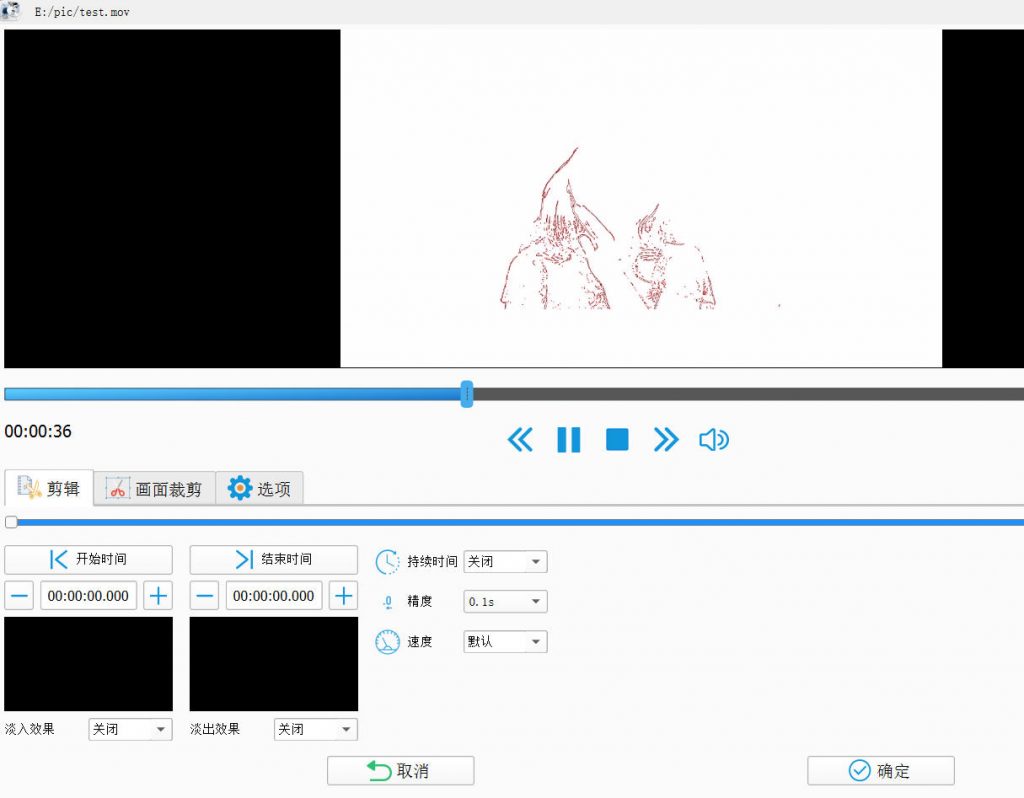Decrease end time with minus button
Viewport: 1024px width, 798px height.
tap(204, 596)
